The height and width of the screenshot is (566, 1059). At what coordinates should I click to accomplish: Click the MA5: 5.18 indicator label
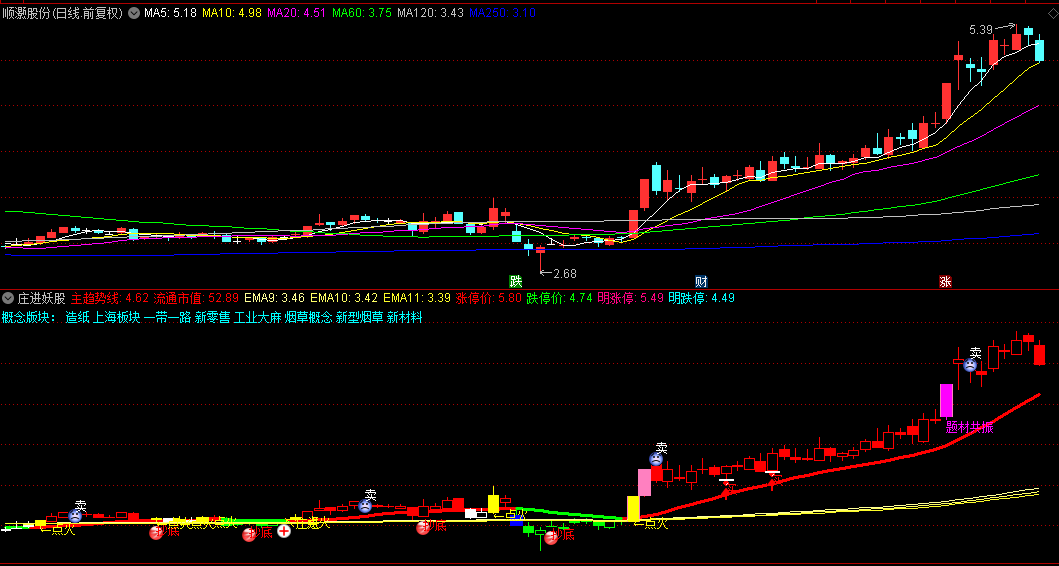click(170, 13)
